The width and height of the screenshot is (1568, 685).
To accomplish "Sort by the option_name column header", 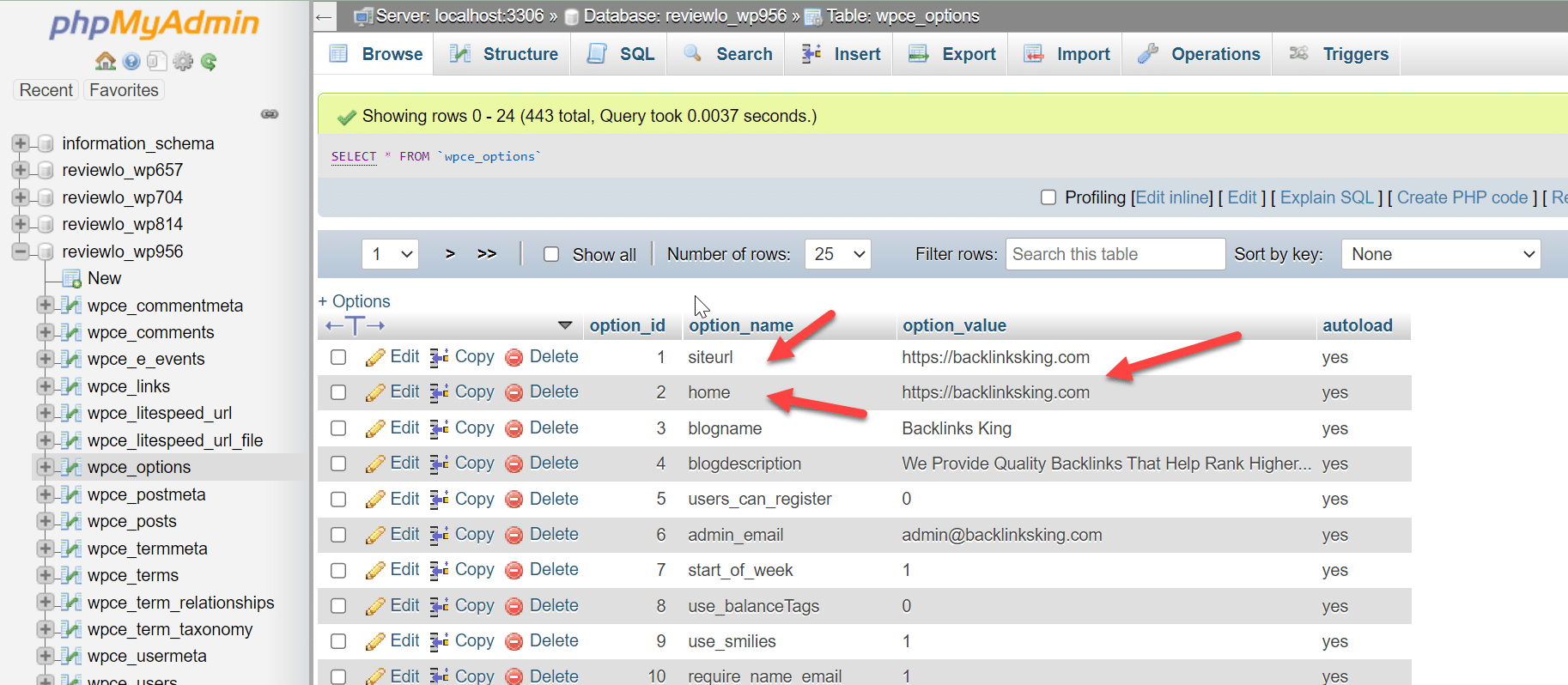I will click(740, 325).
